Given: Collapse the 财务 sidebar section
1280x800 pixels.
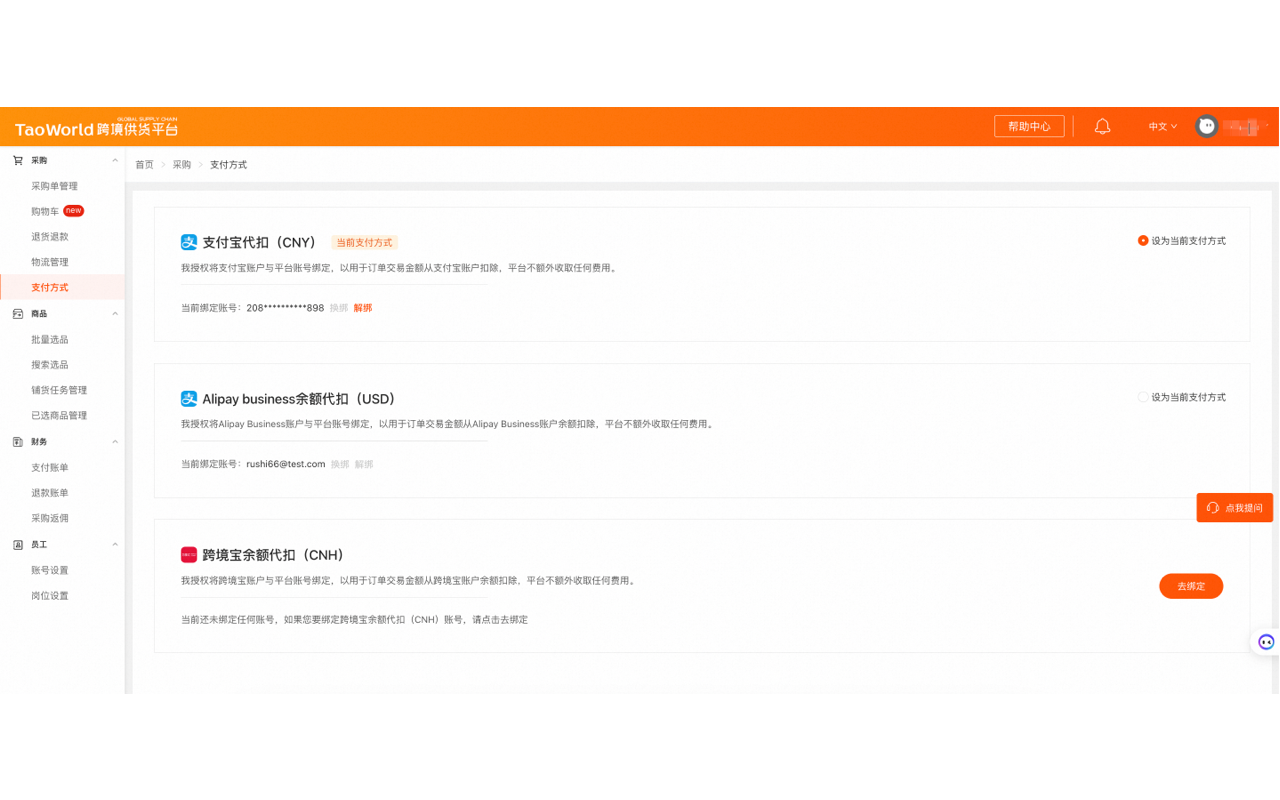Looking at the screenshot, I should [x=115, y=442].
